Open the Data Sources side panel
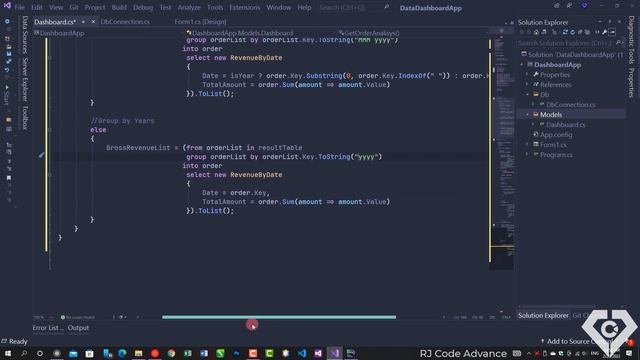Viewport: 640px width, 360px height. click(x=25, y=35)
